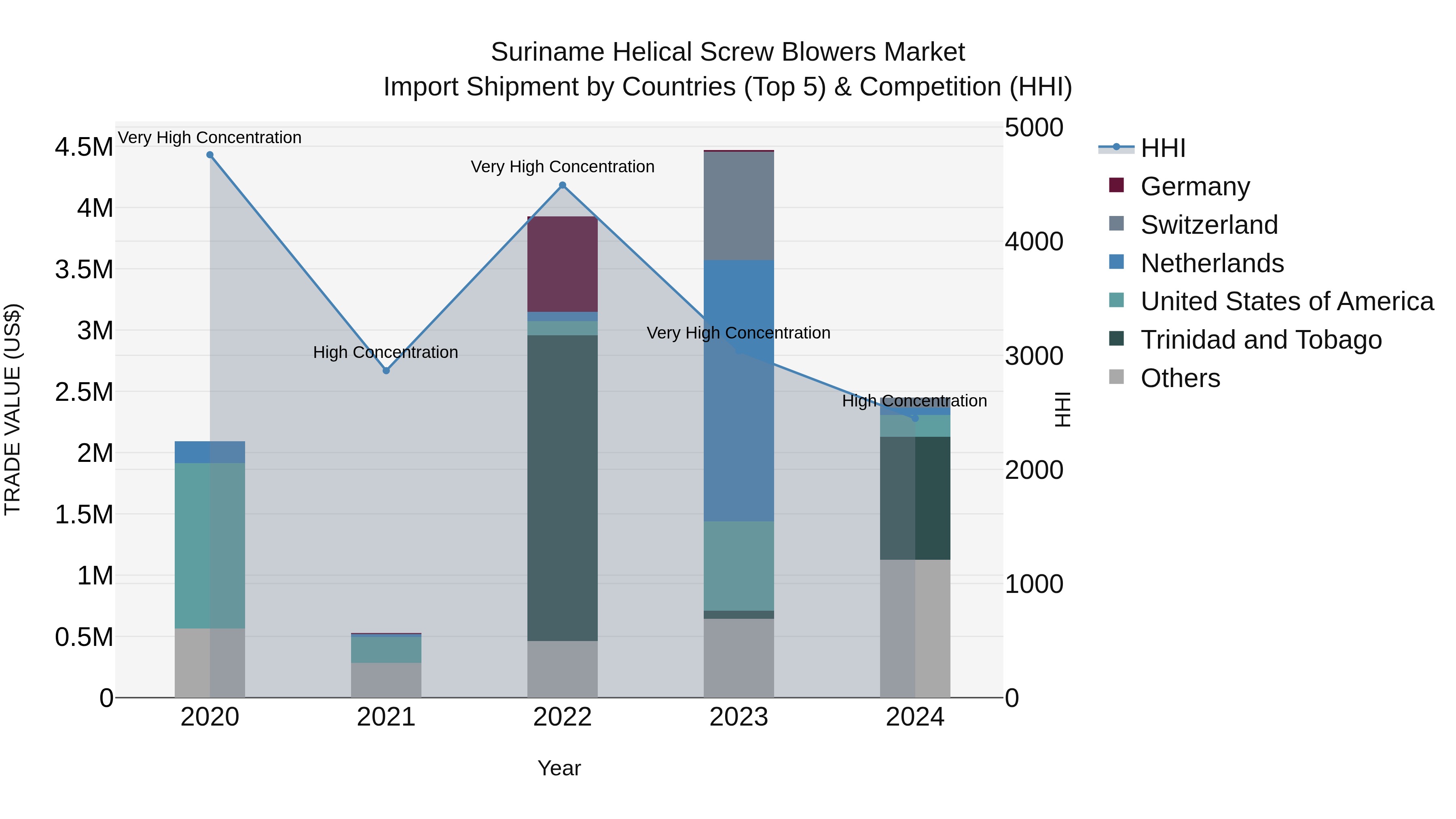Click the 2022 Trinidad and Tobago bar segment
1456x819 pixels.
[x=563, y=488]
